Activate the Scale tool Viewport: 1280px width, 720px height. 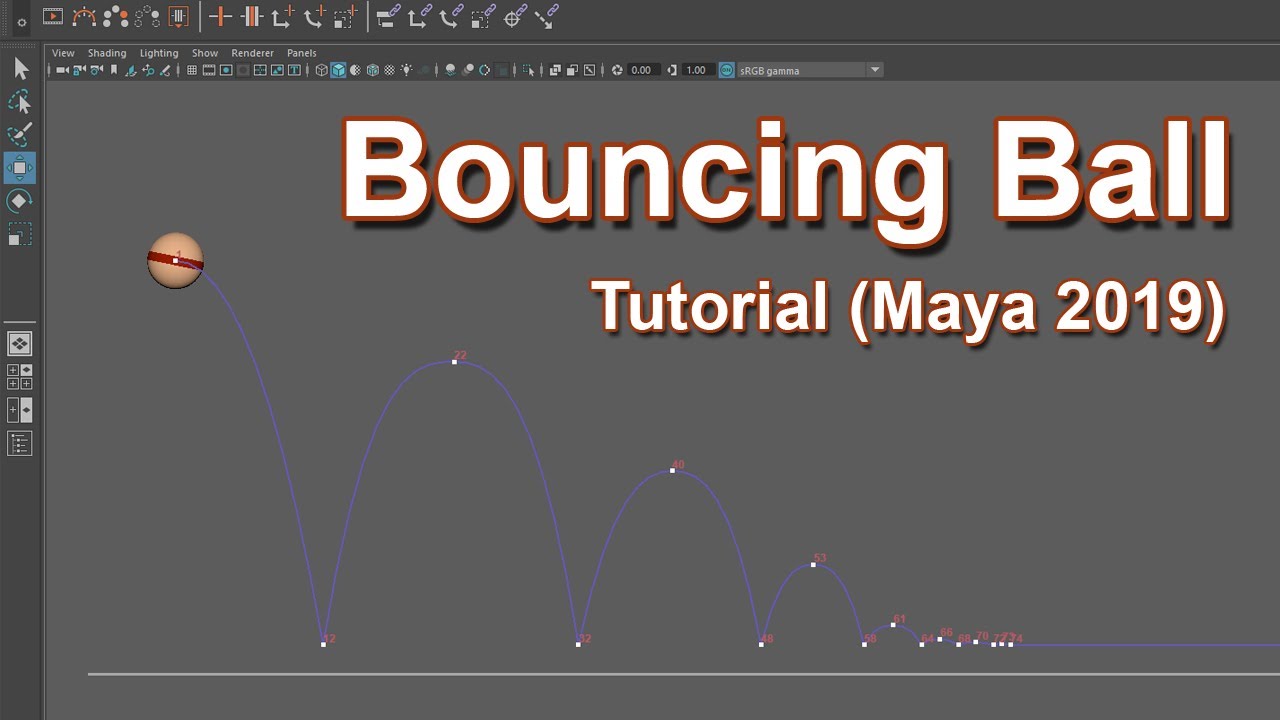point(20,234)
